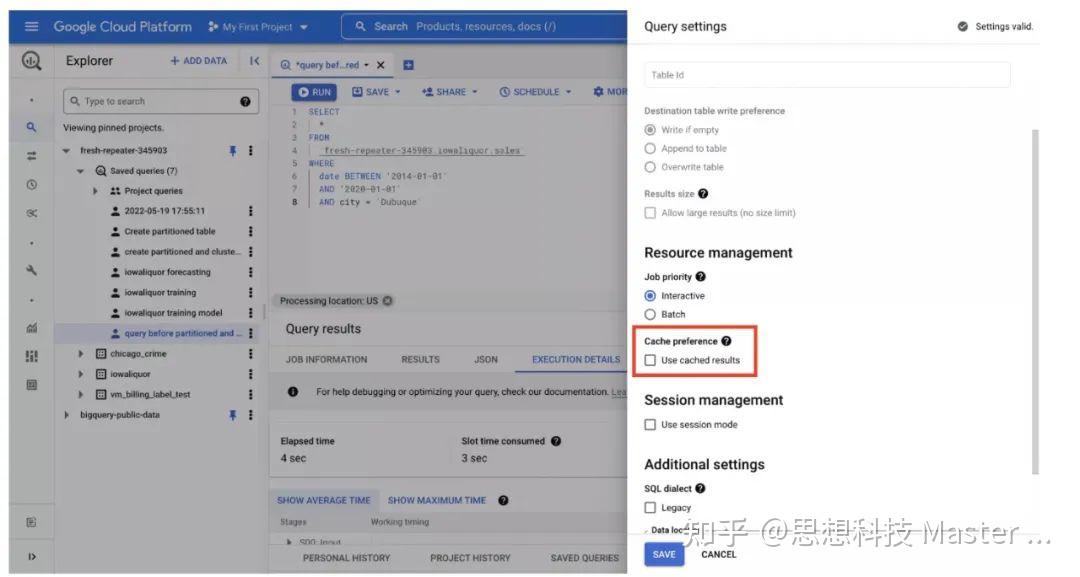The width and height of the screenshot is (1080, 577).
Task: Expand Project queries node
Action: coord(95,191)
